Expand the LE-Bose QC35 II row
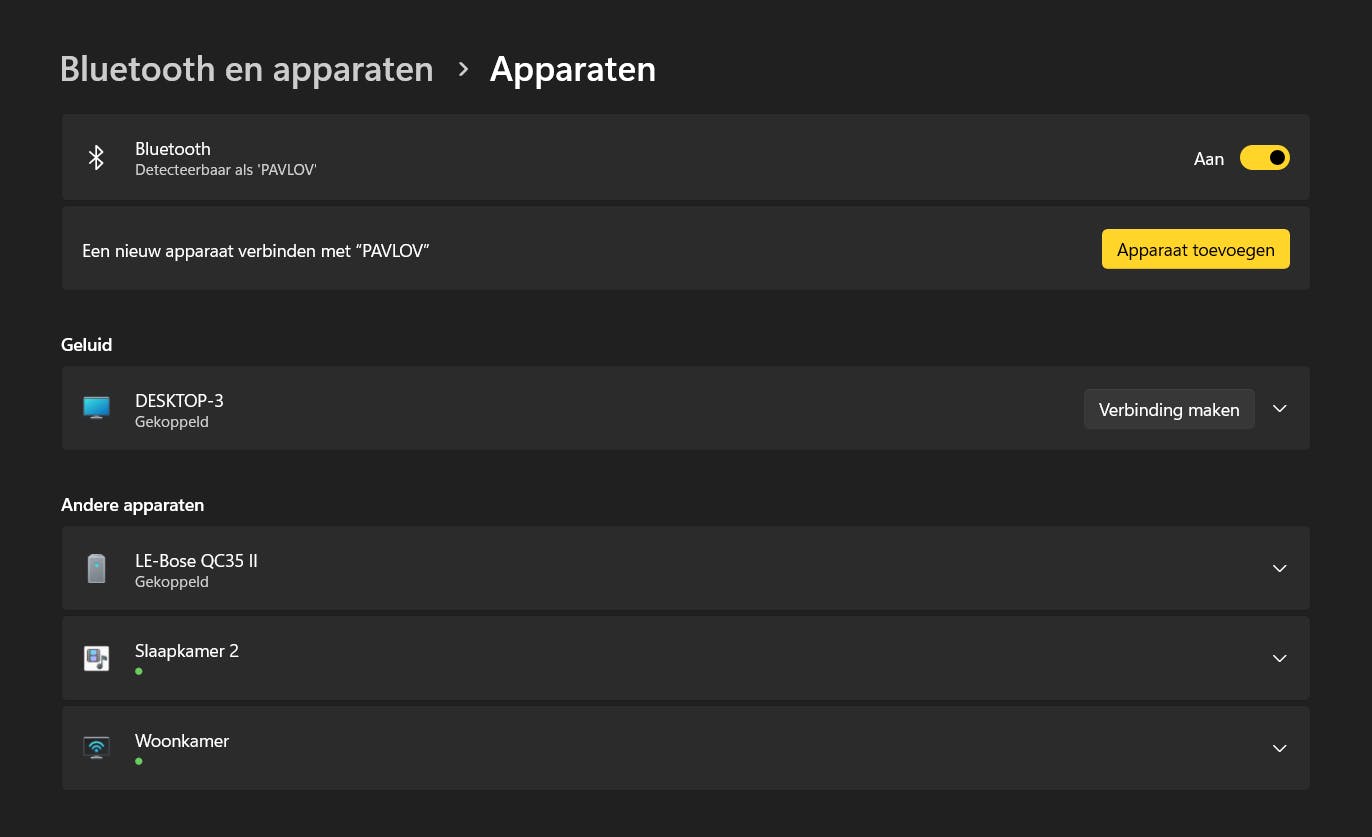 tap(1279, 568)
